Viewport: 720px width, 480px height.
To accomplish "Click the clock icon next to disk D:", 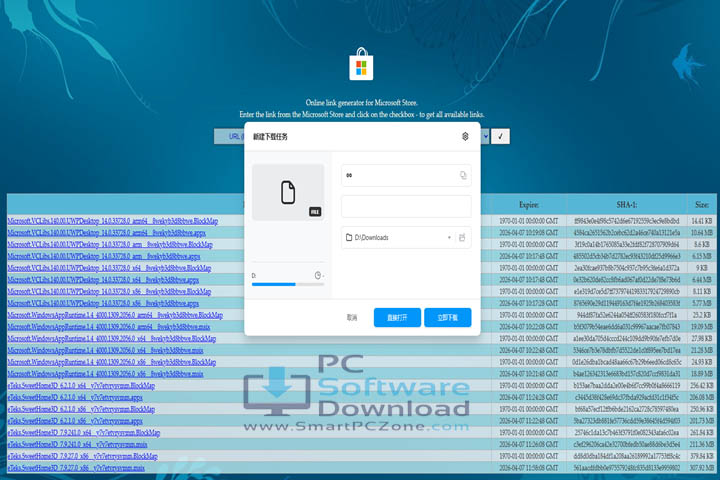I will pos(318,275).
